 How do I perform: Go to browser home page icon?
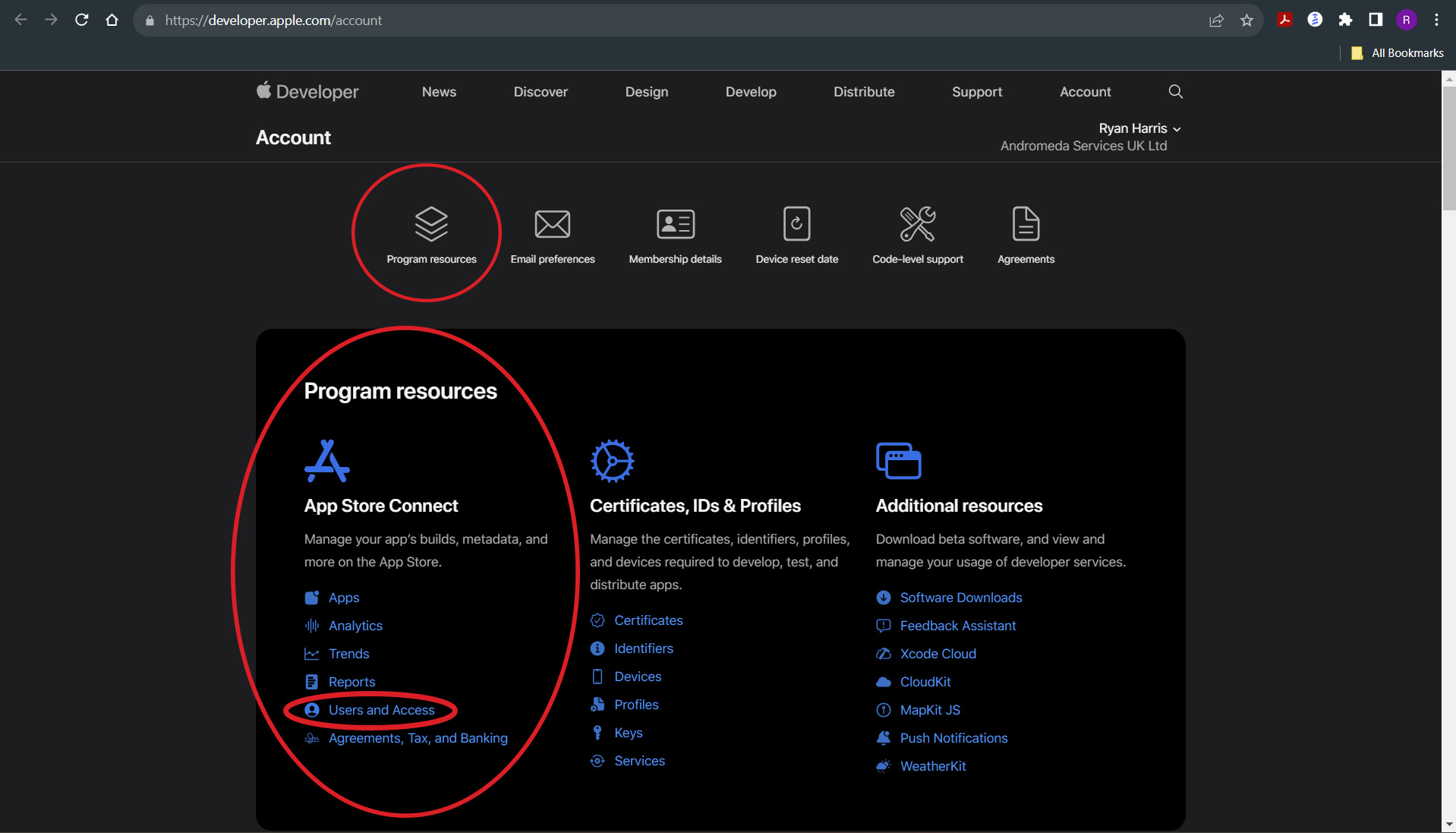point(112,21)
